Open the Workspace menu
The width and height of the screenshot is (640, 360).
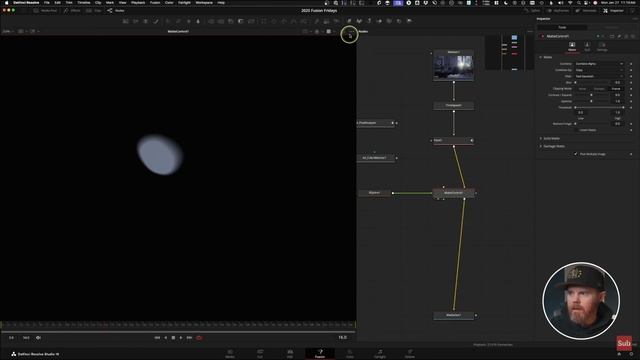click(x=204, y=2)
